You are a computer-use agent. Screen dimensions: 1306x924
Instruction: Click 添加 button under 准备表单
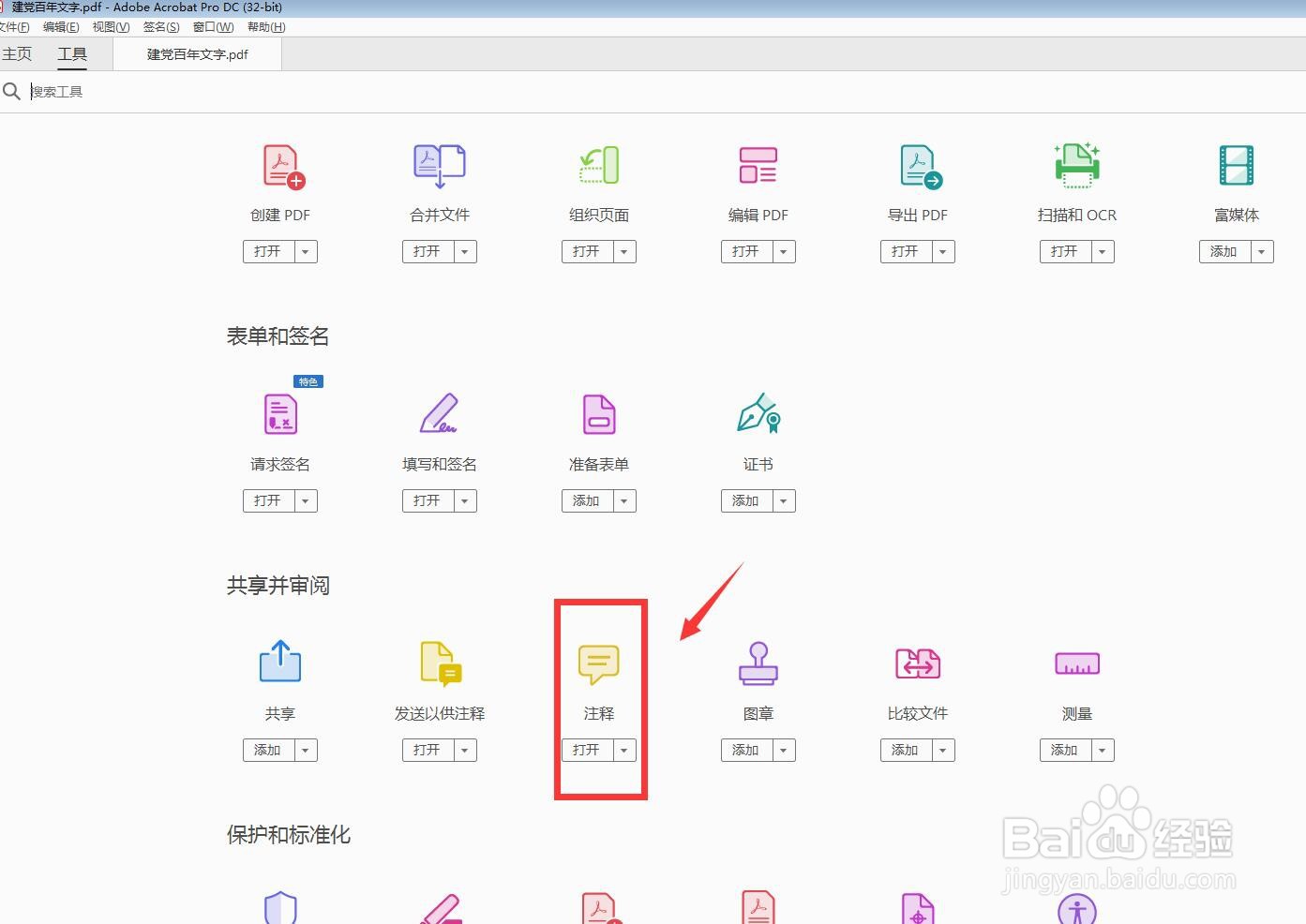[587, 501]
